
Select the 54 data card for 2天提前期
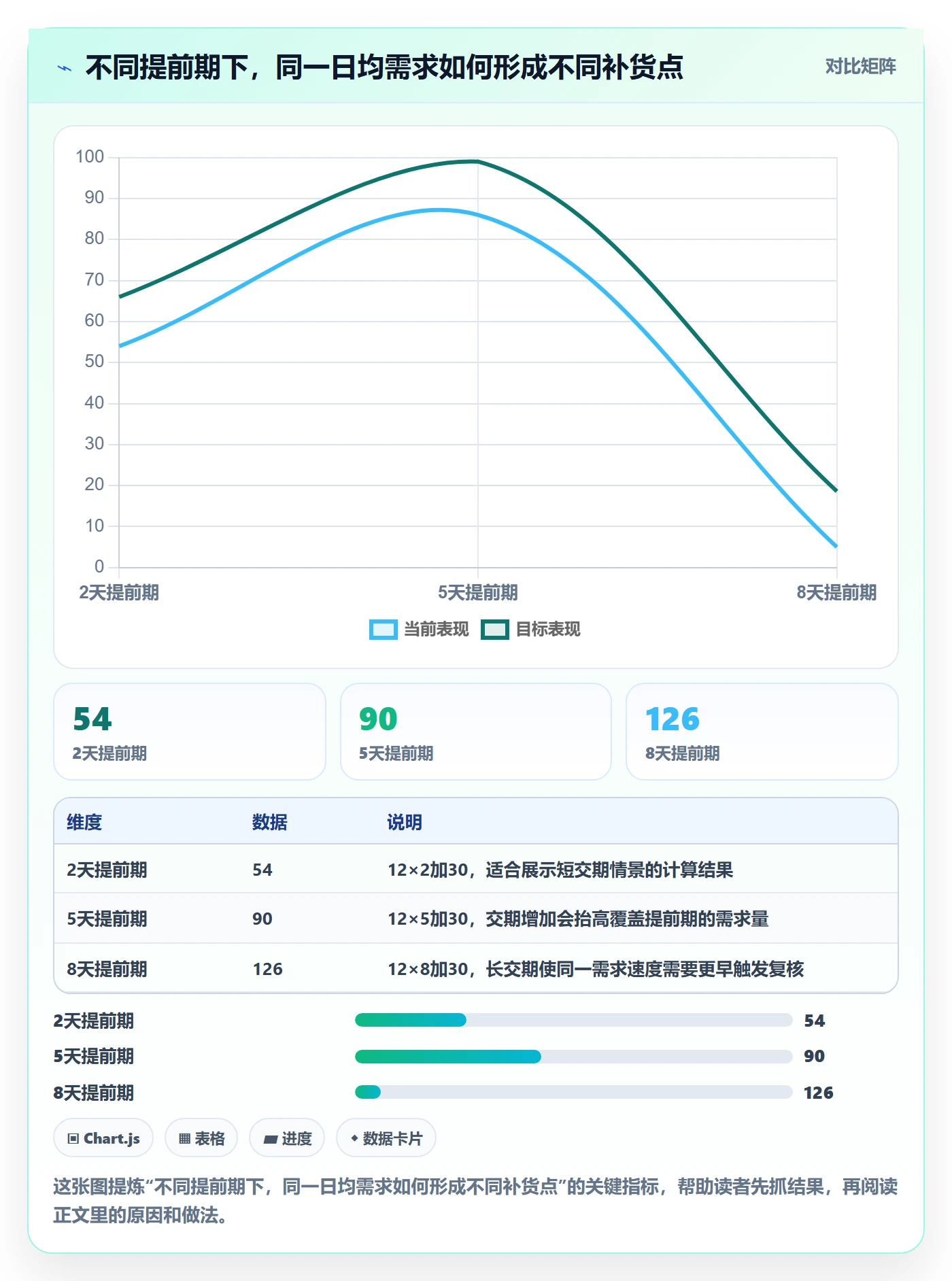point(190,732)
